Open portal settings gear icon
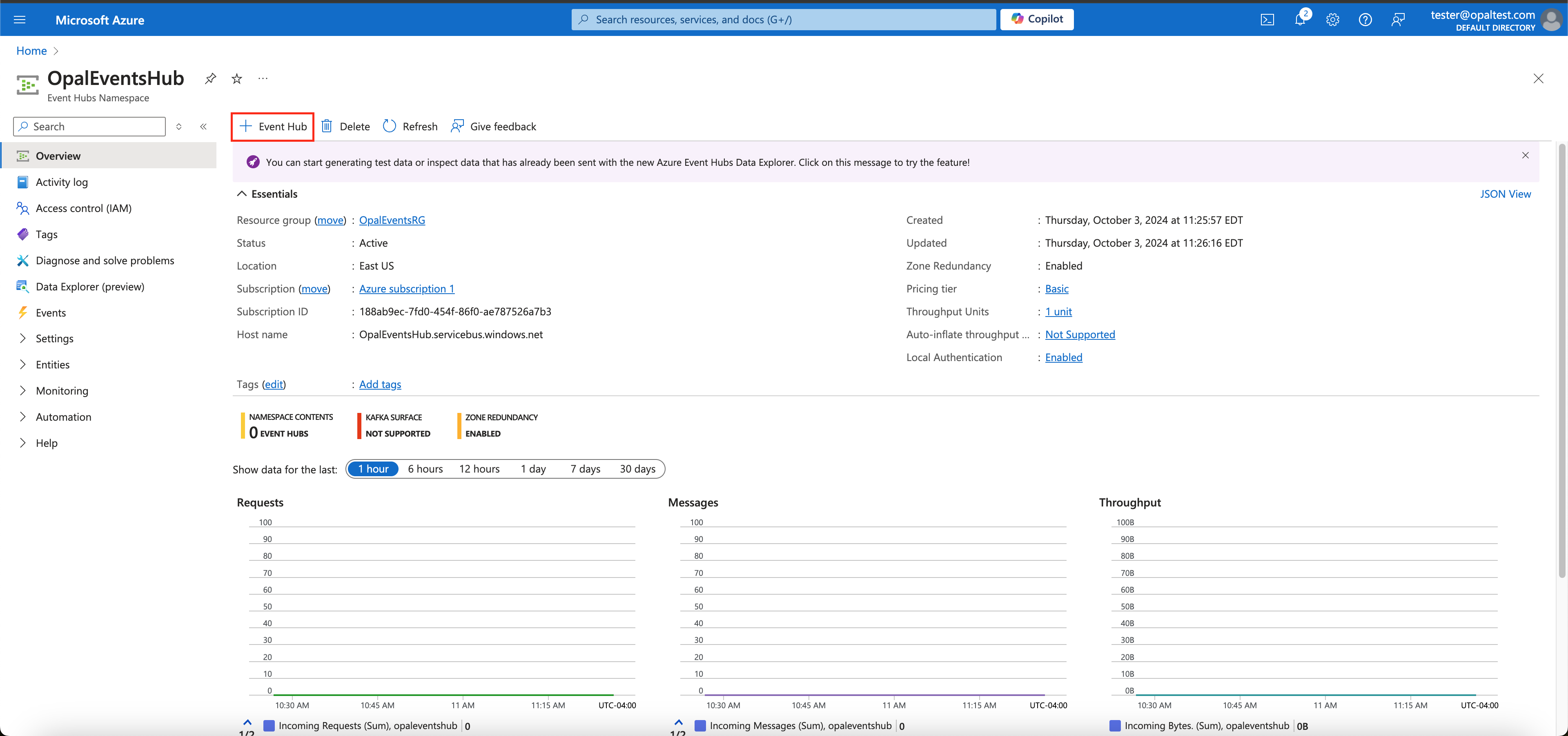This screenshot has height=736, width=1568. pos(1332,20)
